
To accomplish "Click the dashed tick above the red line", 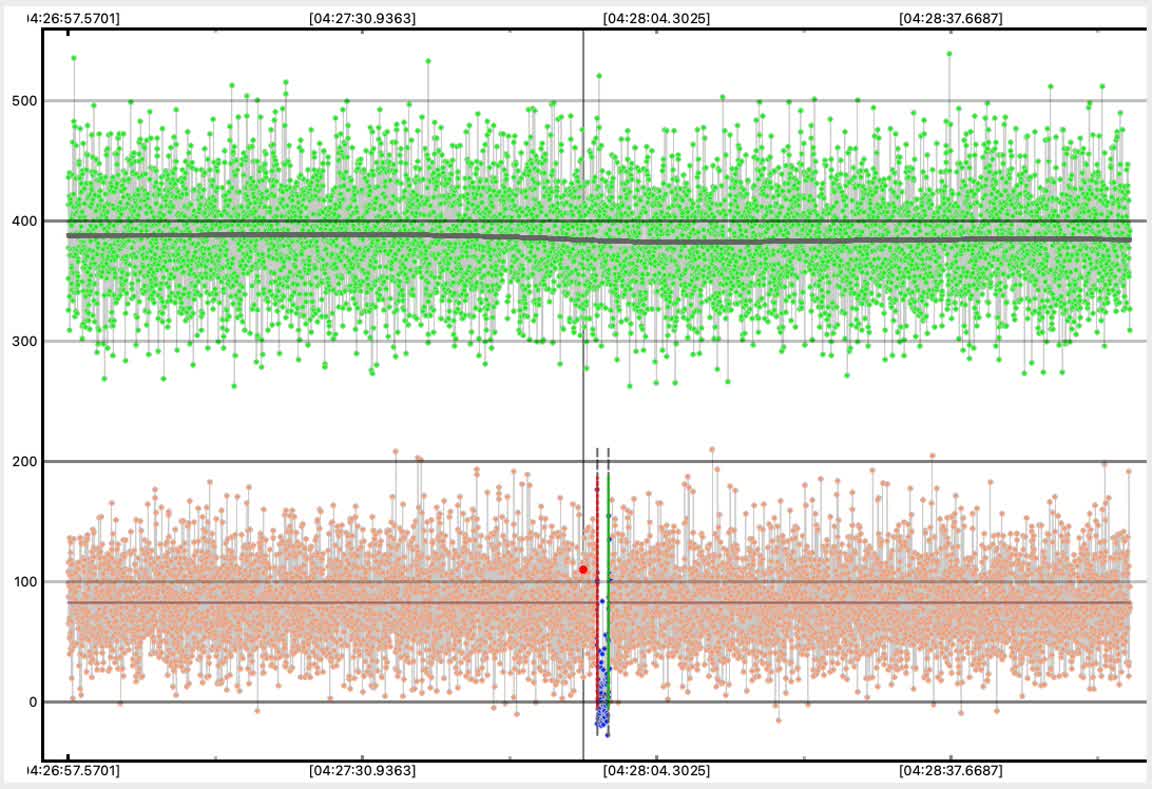I will click(x=597, y=458).
